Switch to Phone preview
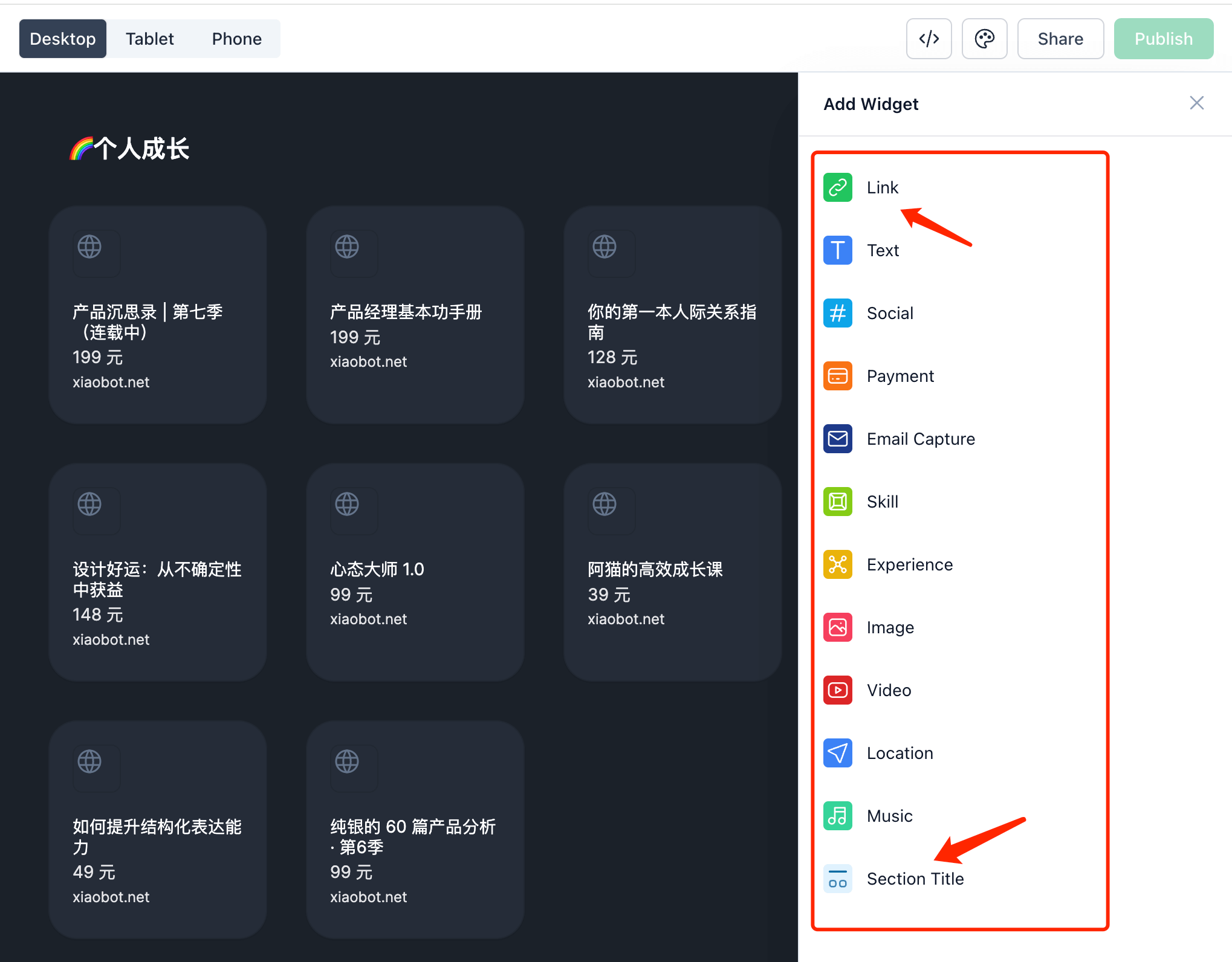 tap(236, 38)
